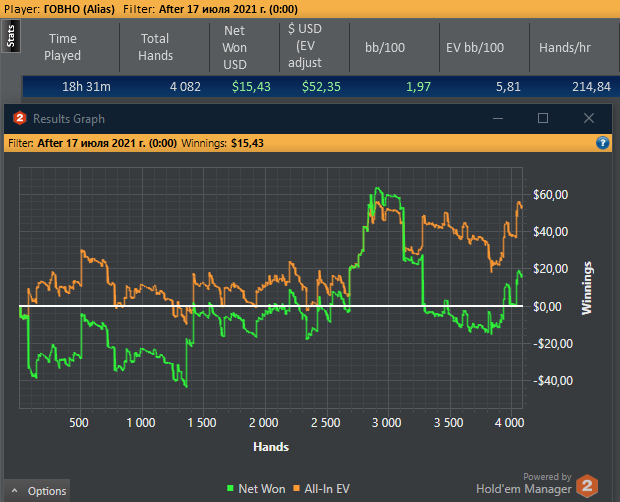Open the vertical Stats tab
Image resolution: width=620 pixels, height=502 pixels.
point(11,36)
